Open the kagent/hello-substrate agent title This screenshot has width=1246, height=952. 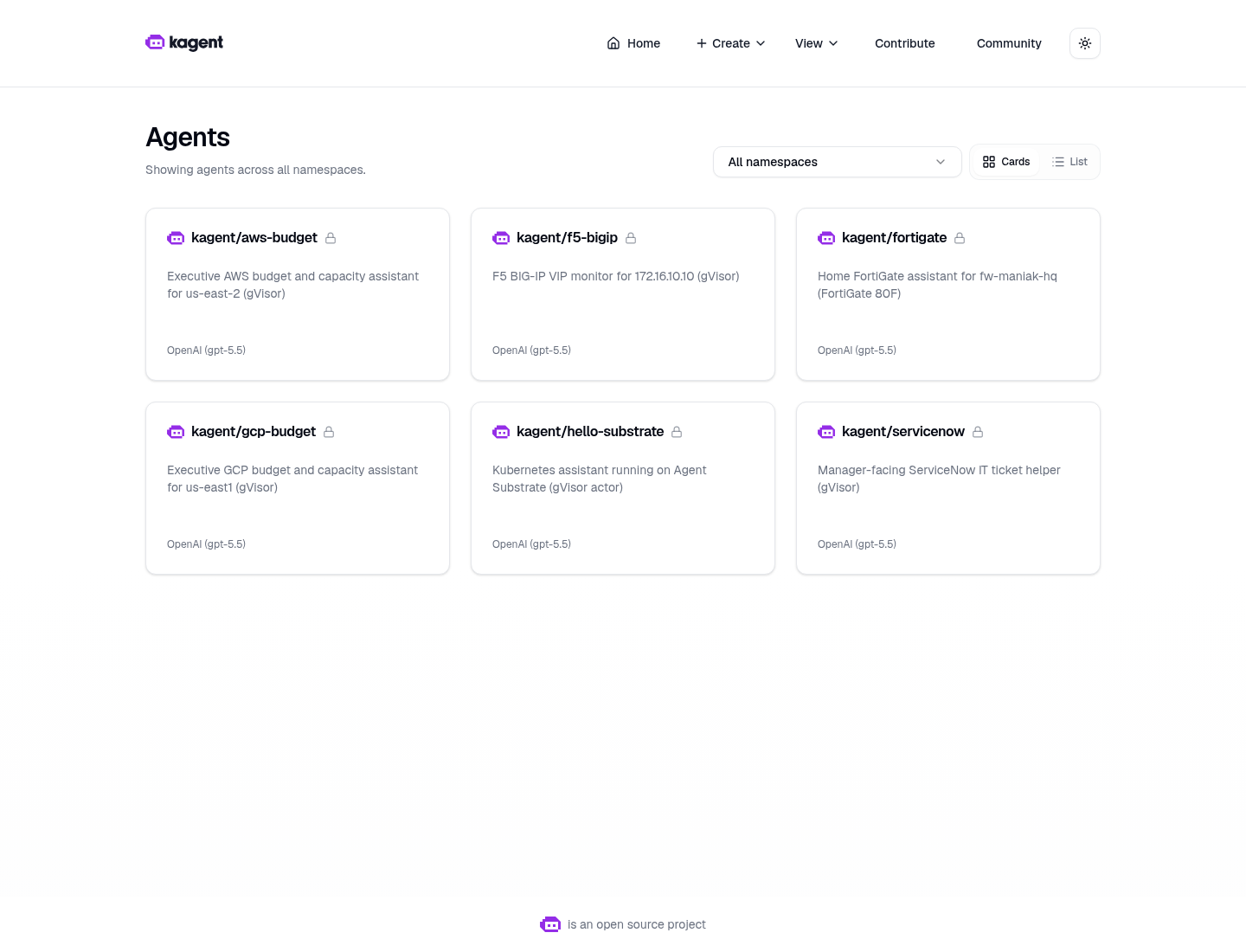[590, 432]
